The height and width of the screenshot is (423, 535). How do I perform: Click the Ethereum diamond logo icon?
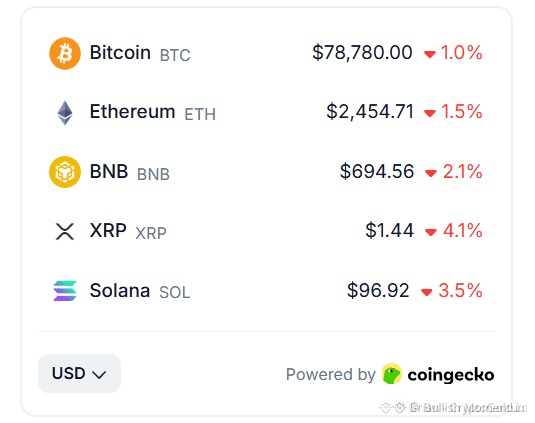click(65, 113)
